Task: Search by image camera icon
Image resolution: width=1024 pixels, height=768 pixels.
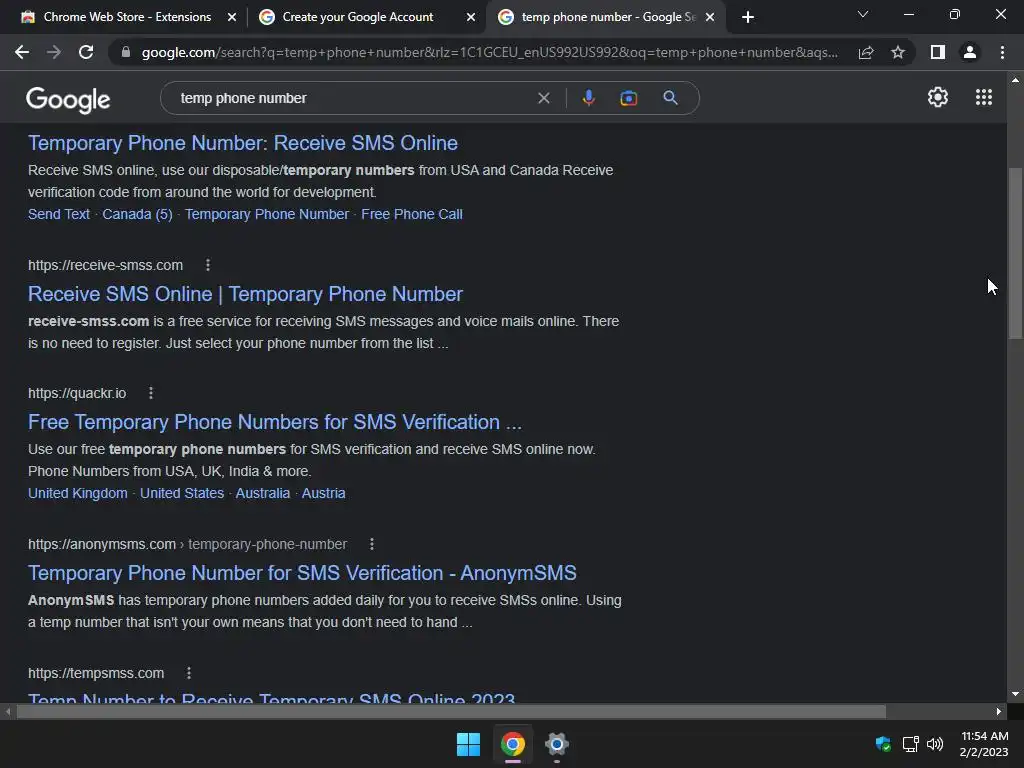Action: tap(628, 98)
